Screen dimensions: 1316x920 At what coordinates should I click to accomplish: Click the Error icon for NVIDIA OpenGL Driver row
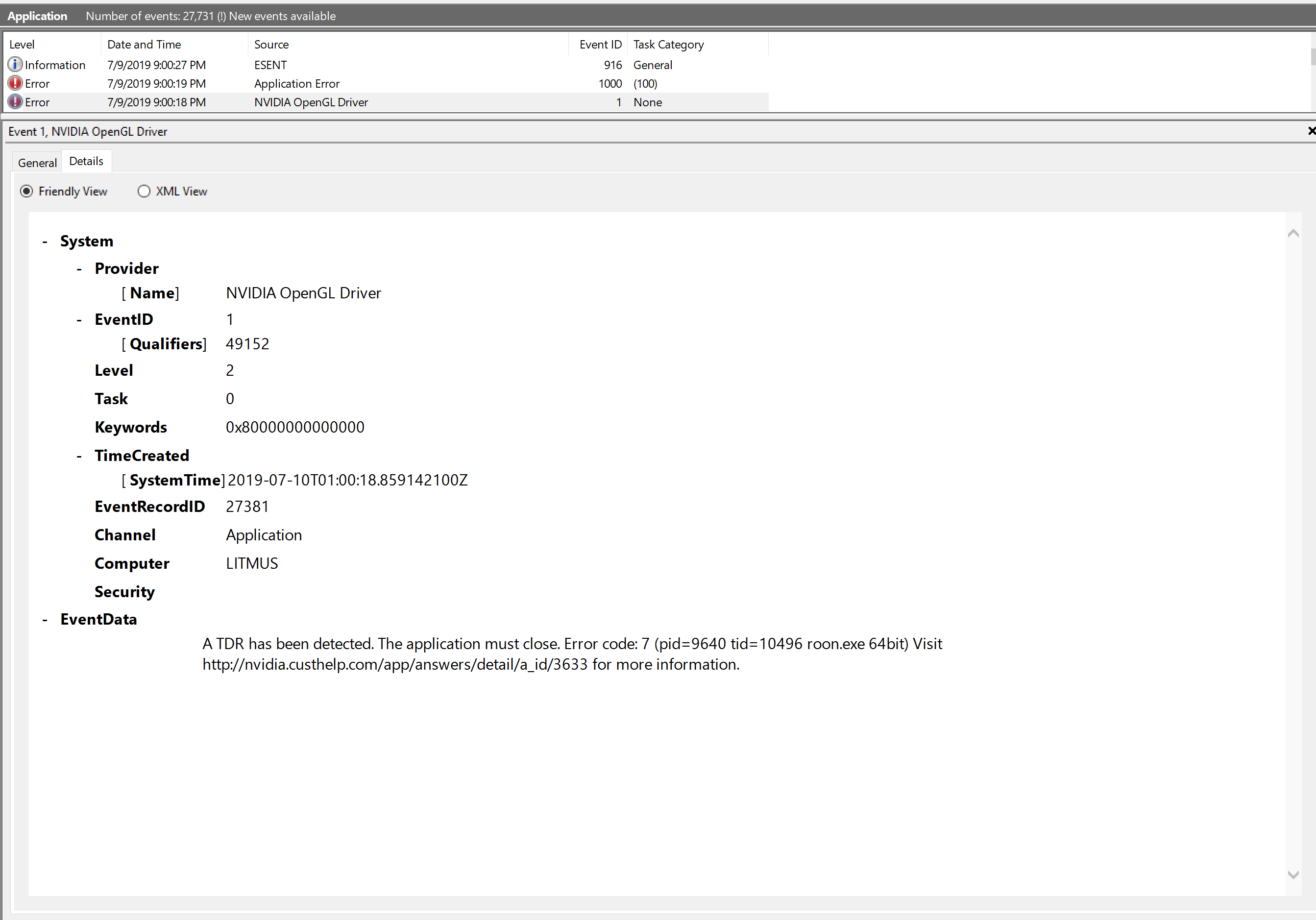(15, 102)
